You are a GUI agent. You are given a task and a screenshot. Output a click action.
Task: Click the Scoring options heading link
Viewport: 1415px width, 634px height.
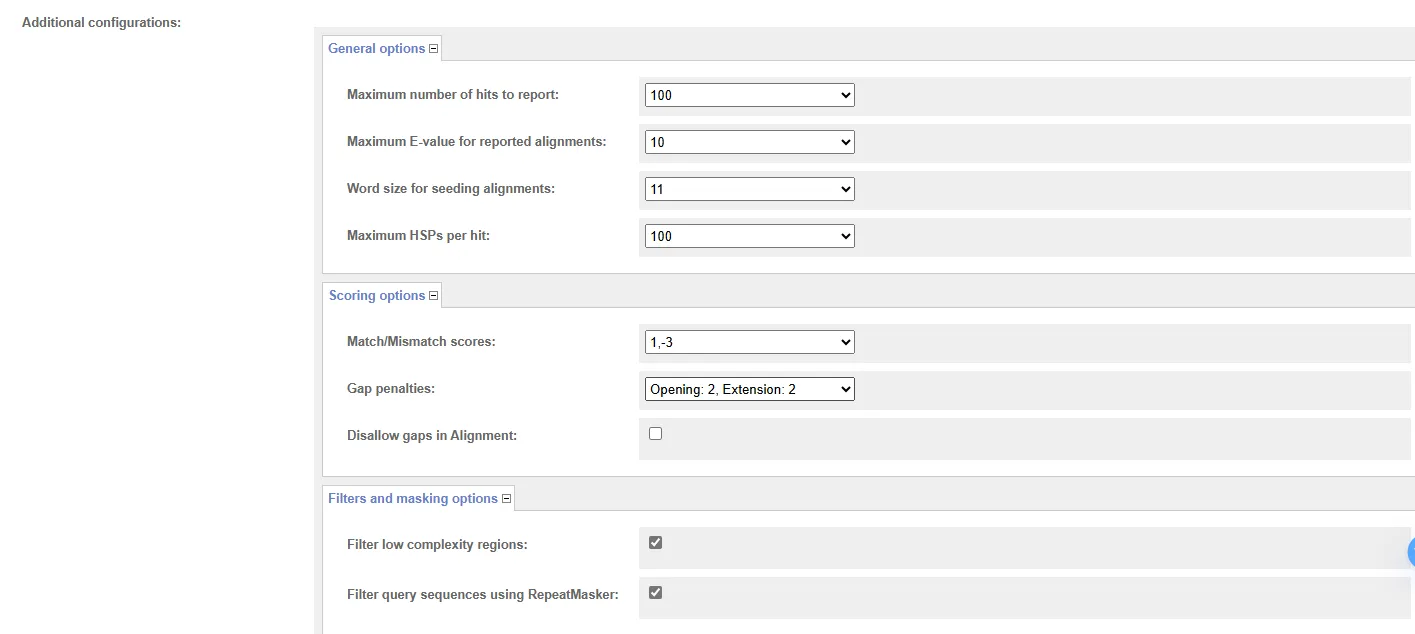click(377, 296)
